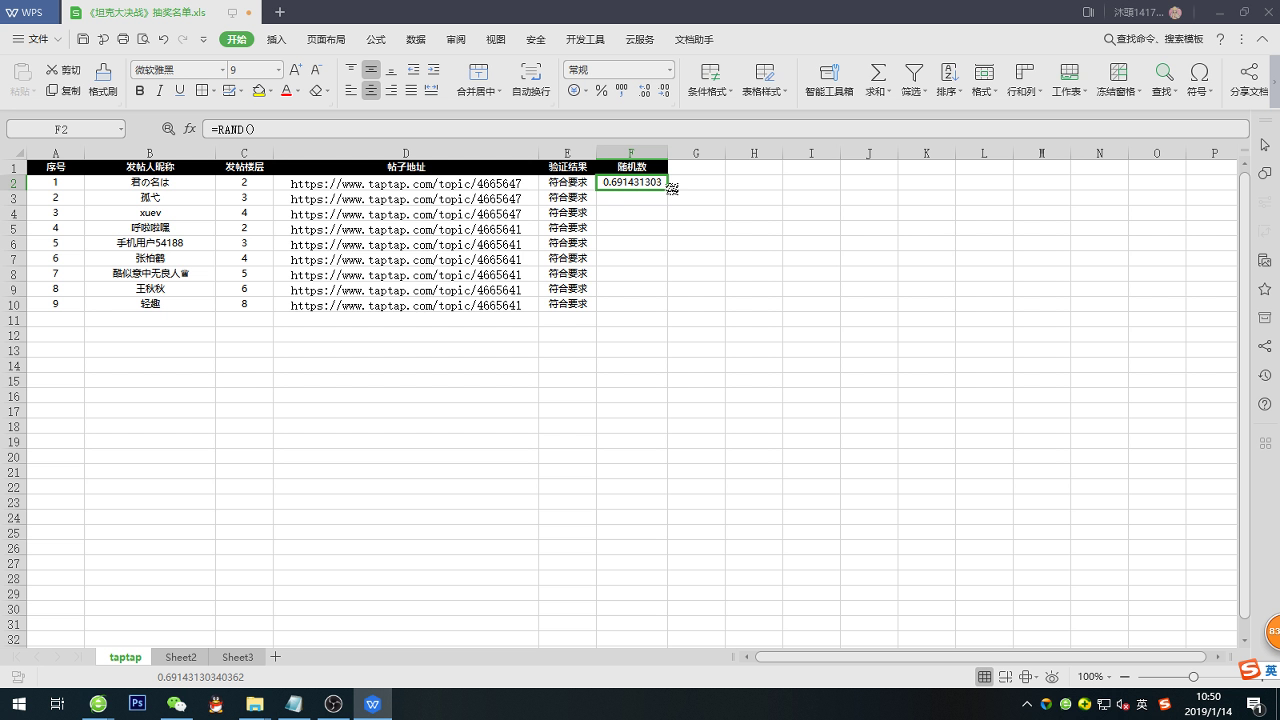1280x720 pixels.
Task: Open the File (文件) menu
Action: click(x=37, y=39)
